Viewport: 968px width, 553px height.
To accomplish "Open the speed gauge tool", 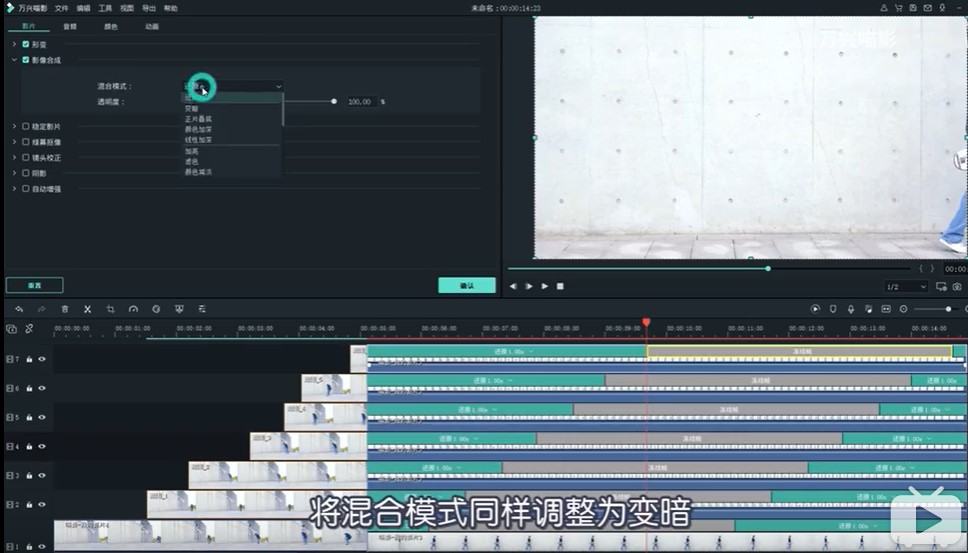I will click(133, 309).
